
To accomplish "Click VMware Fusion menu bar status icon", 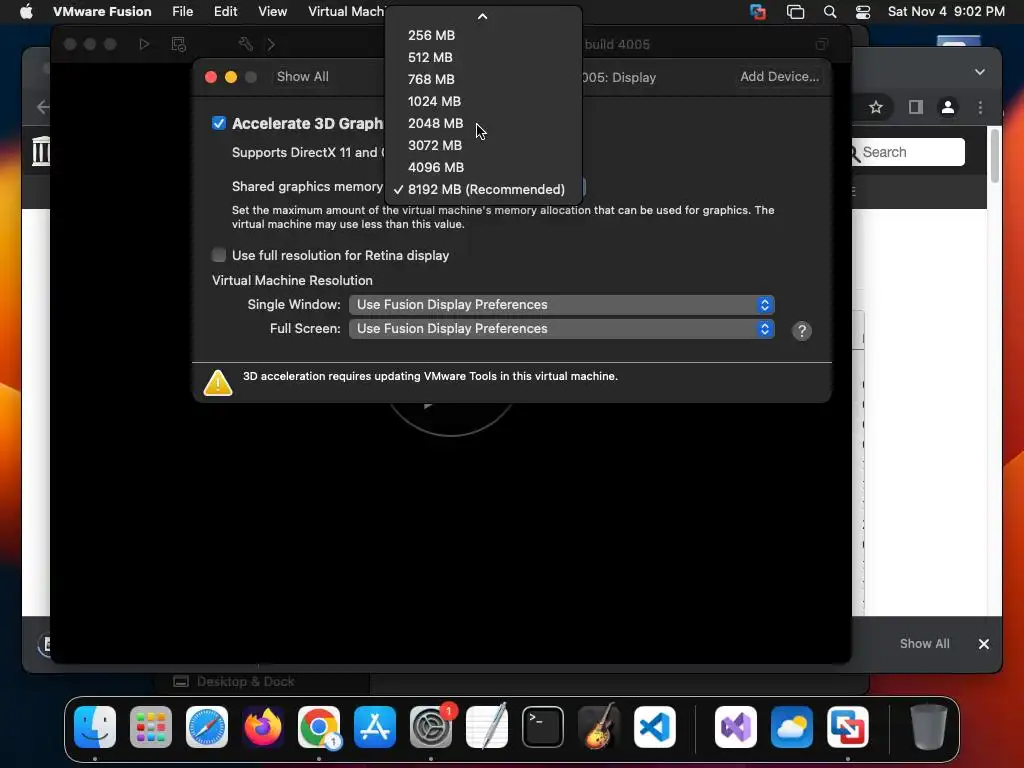I will click(758, 12).
